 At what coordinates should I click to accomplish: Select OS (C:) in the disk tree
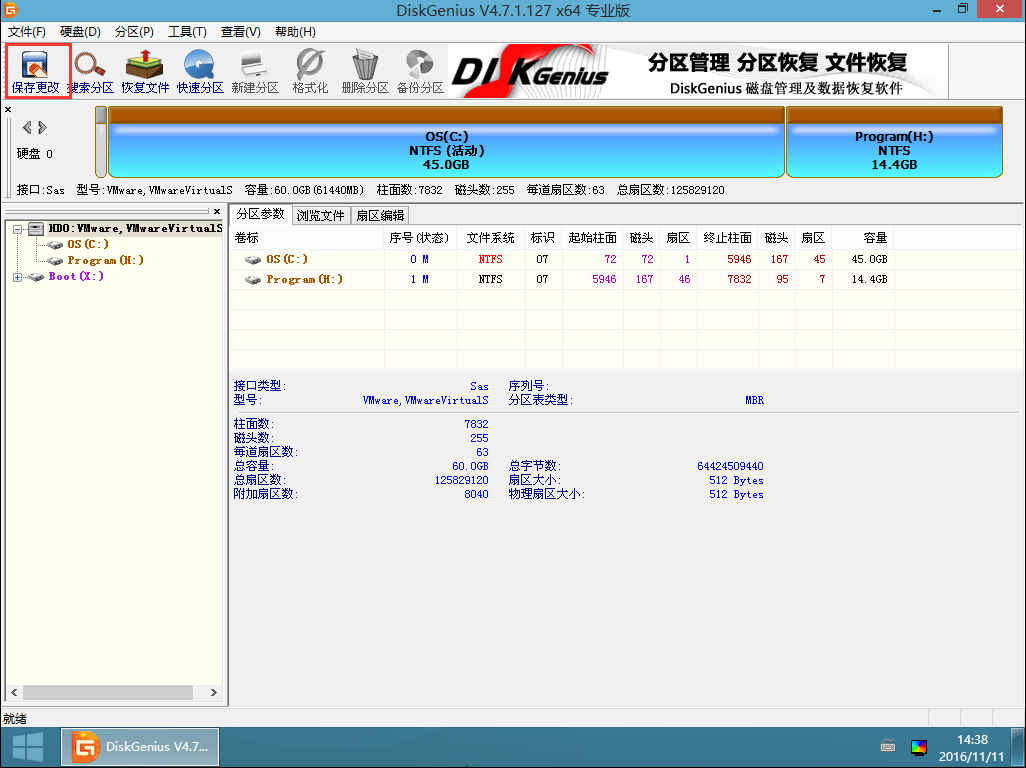point(88,244)
